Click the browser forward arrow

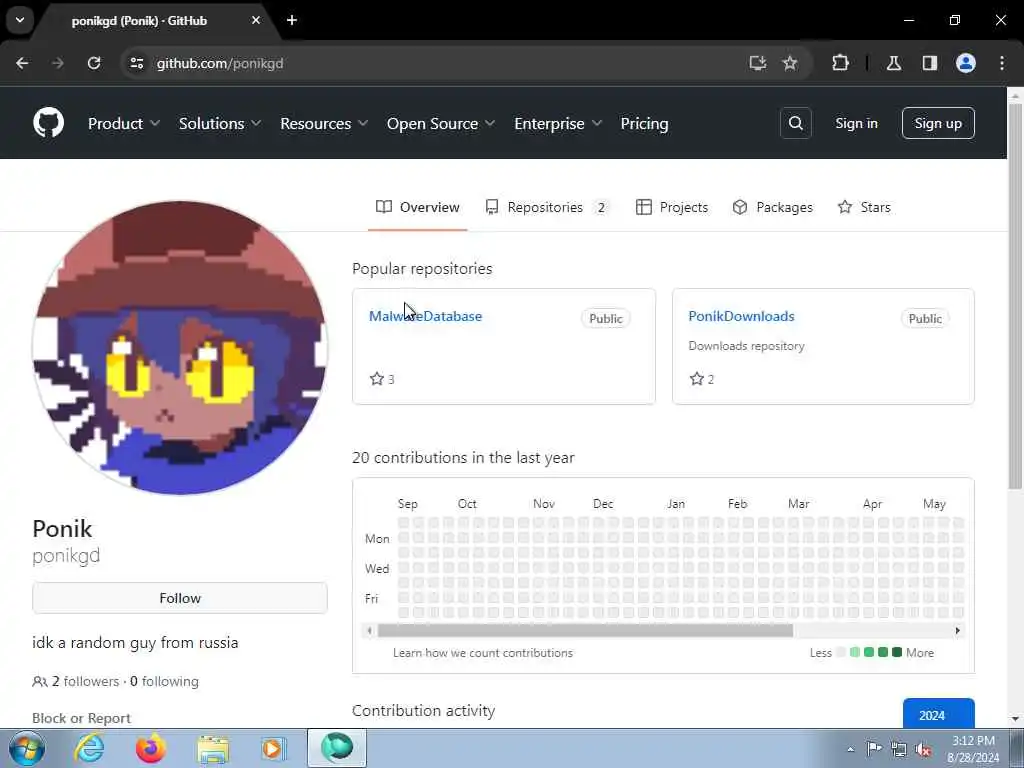pyautogui.click(x=57, y=63)
